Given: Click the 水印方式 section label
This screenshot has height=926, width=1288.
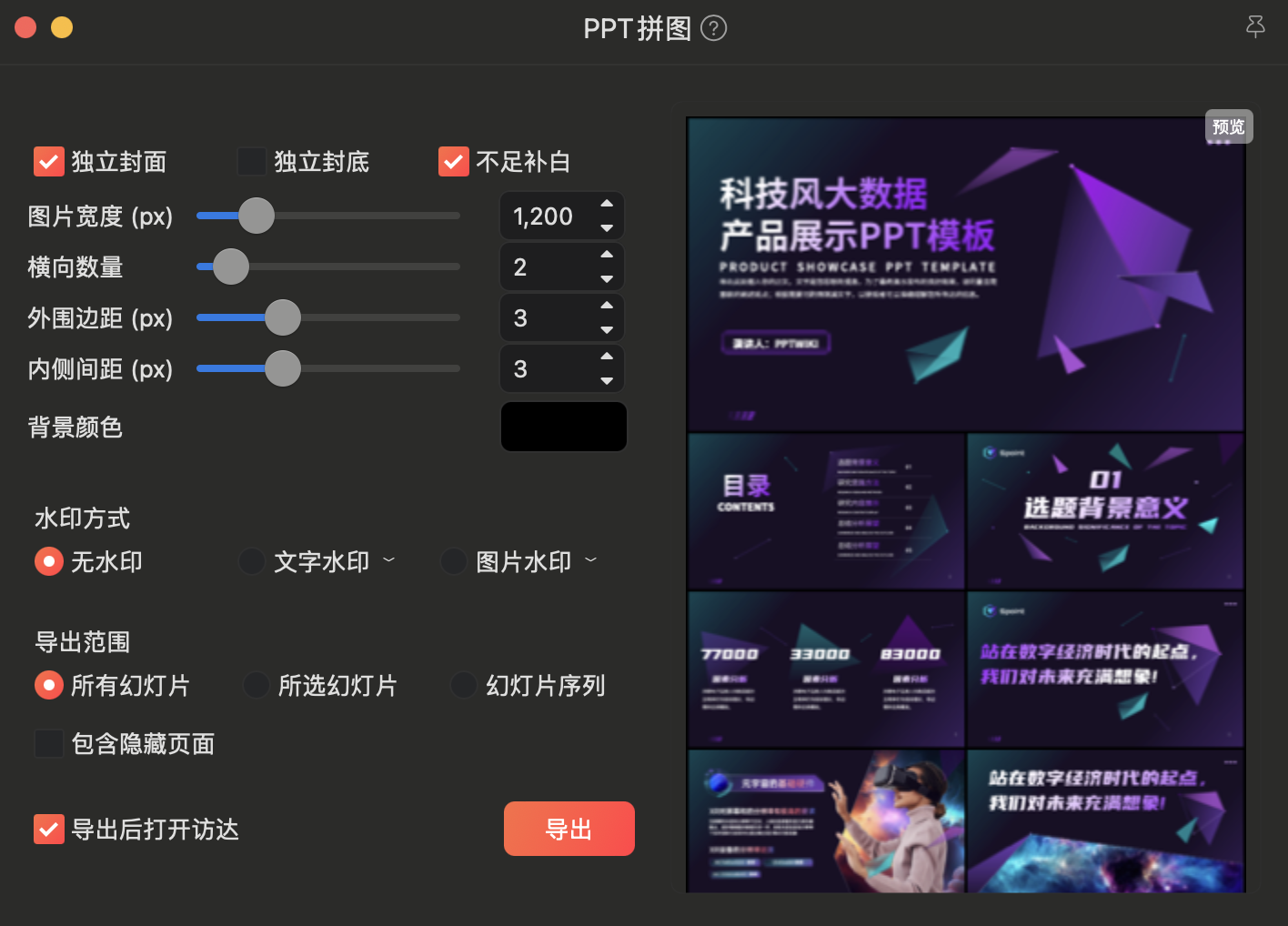Looking at the screenshot, I should 83,518.
